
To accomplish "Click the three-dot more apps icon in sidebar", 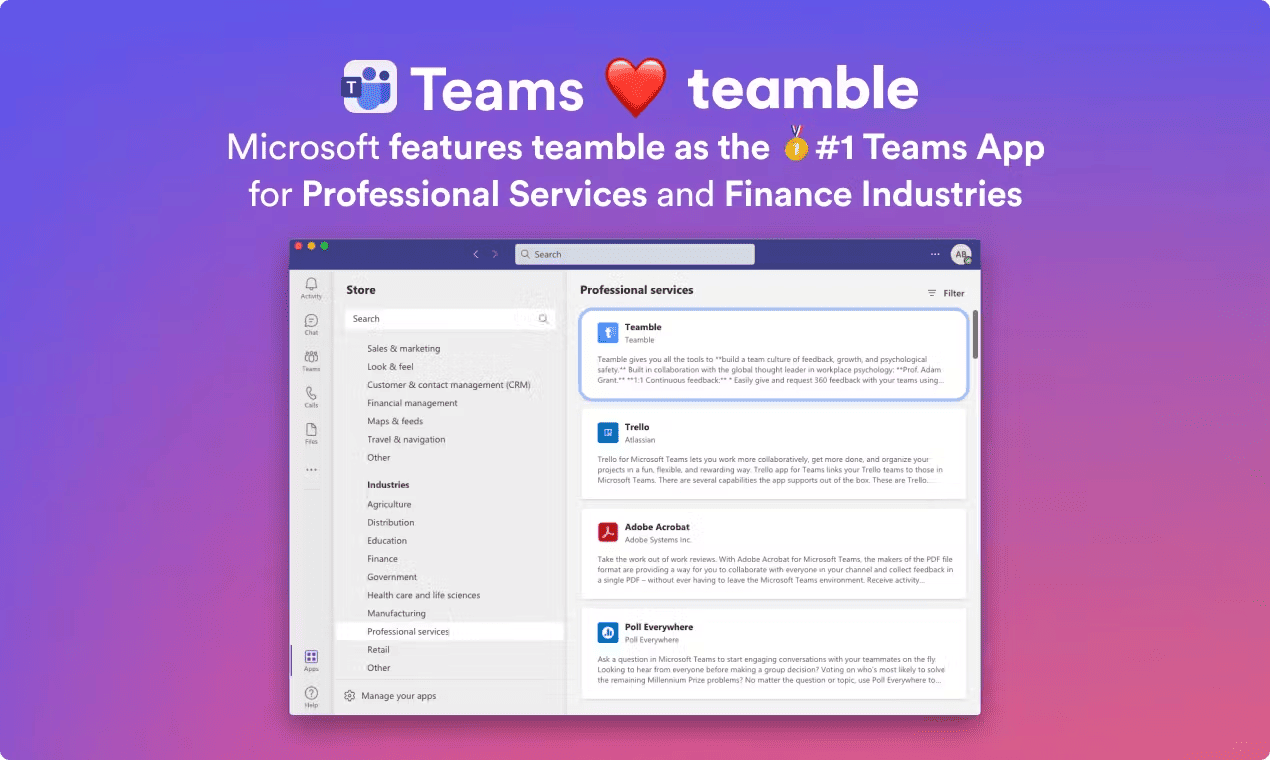I will click(x=311, y=469).
